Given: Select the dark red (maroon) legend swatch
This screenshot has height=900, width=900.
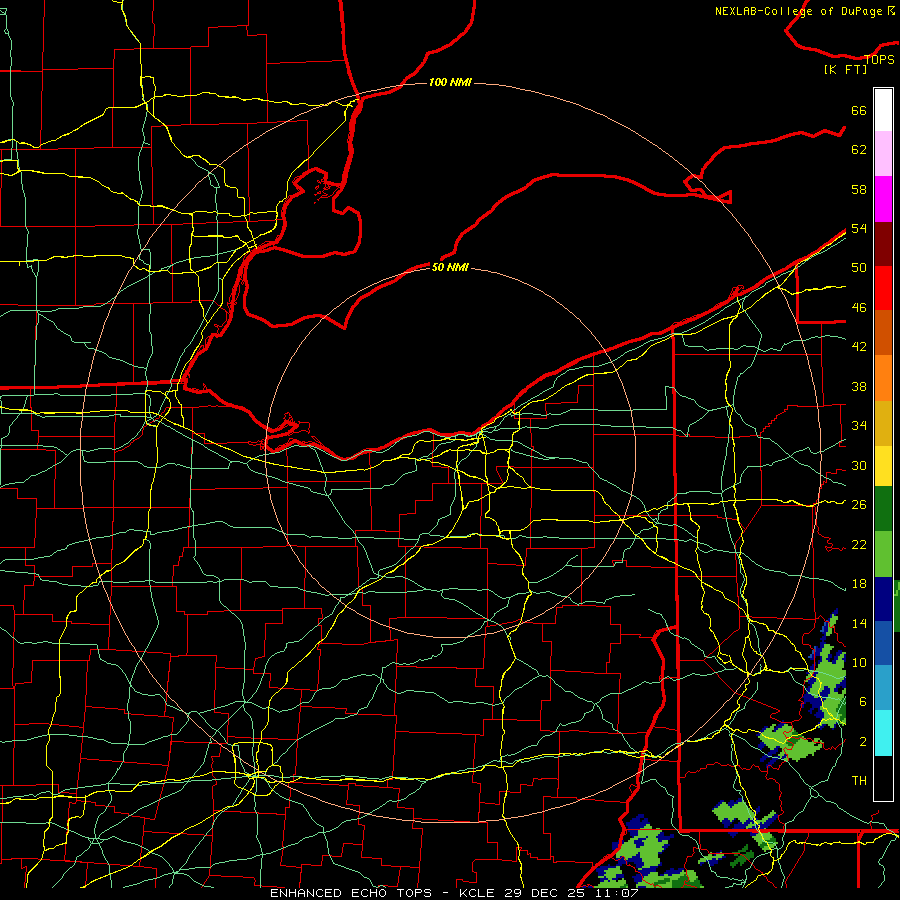Looking at the screenshot, I should pos(883,244).
